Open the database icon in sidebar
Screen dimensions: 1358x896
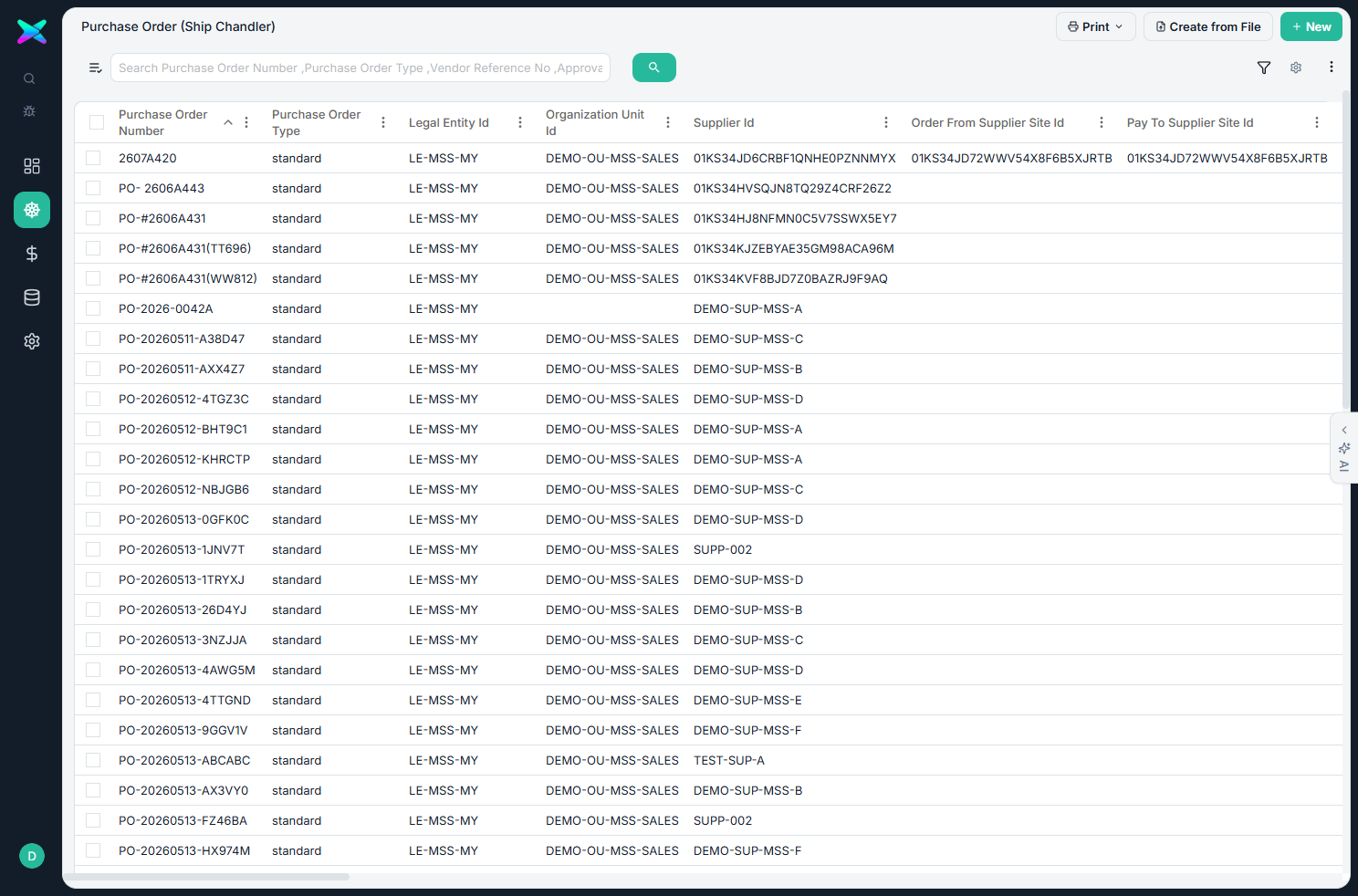tap(32, 297)
